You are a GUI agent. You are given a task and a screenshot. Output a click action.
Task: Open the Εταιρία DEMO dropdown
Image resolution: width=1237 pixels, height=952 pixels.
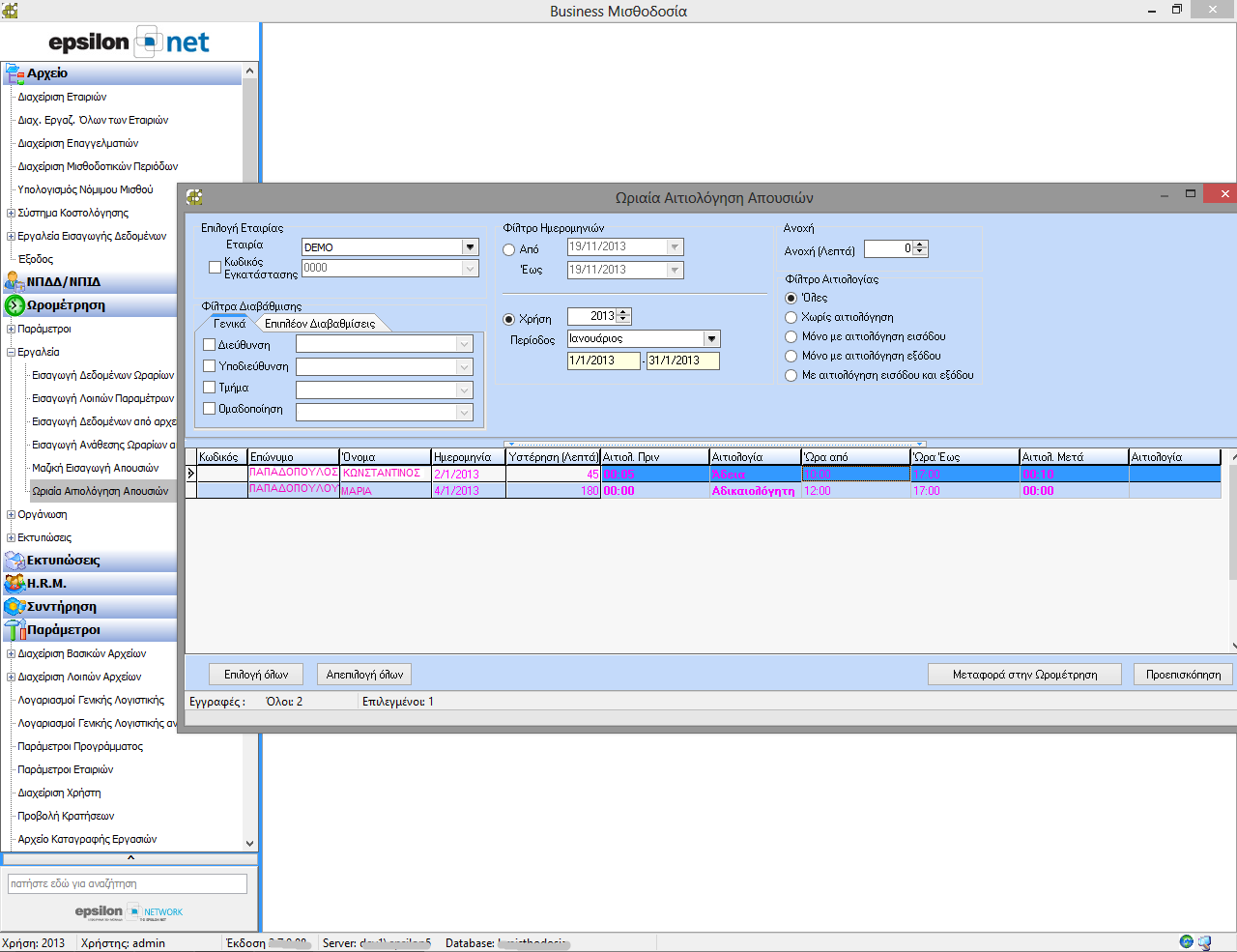pos(470,247)
